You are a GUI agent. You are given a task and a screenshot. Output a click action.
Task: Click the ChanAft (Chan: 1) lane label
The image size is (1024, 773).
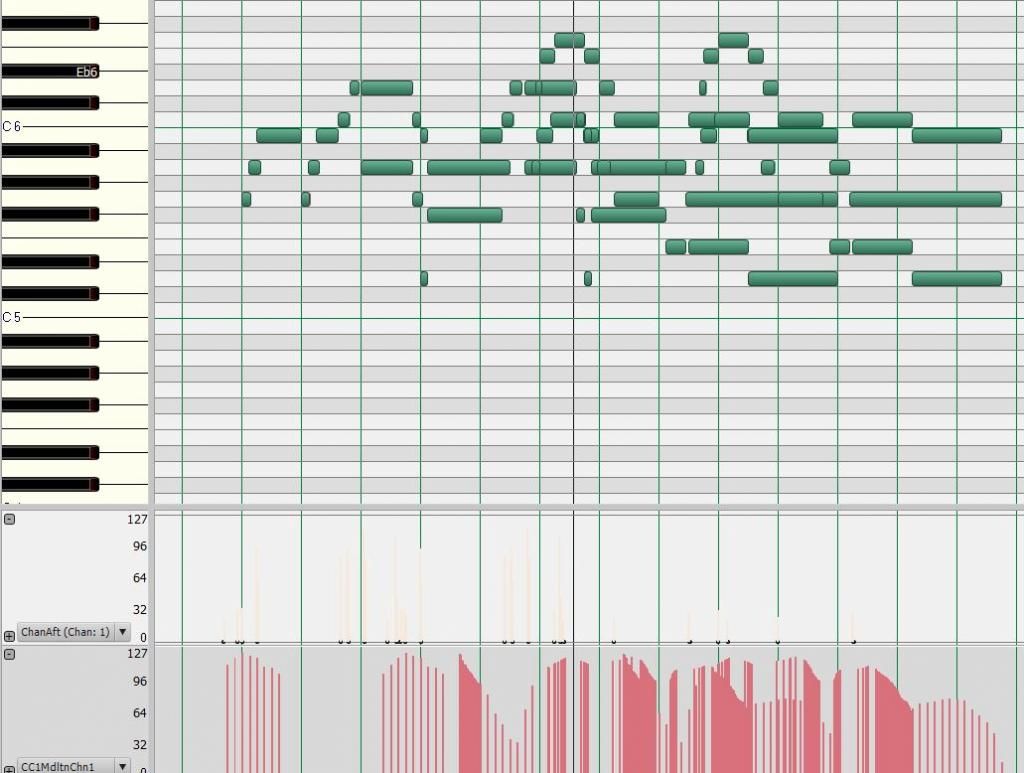[x=65, y=632]
